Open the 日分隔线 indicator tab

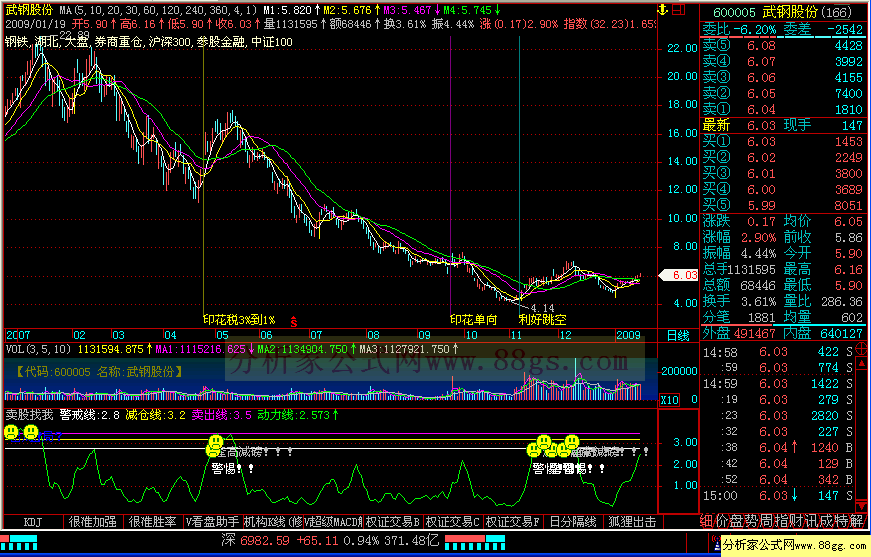click(573, 522)
